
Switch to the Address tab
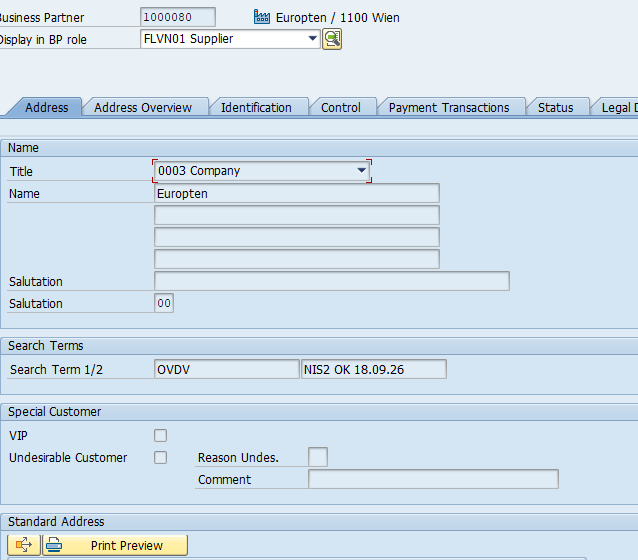click(46, 107)
